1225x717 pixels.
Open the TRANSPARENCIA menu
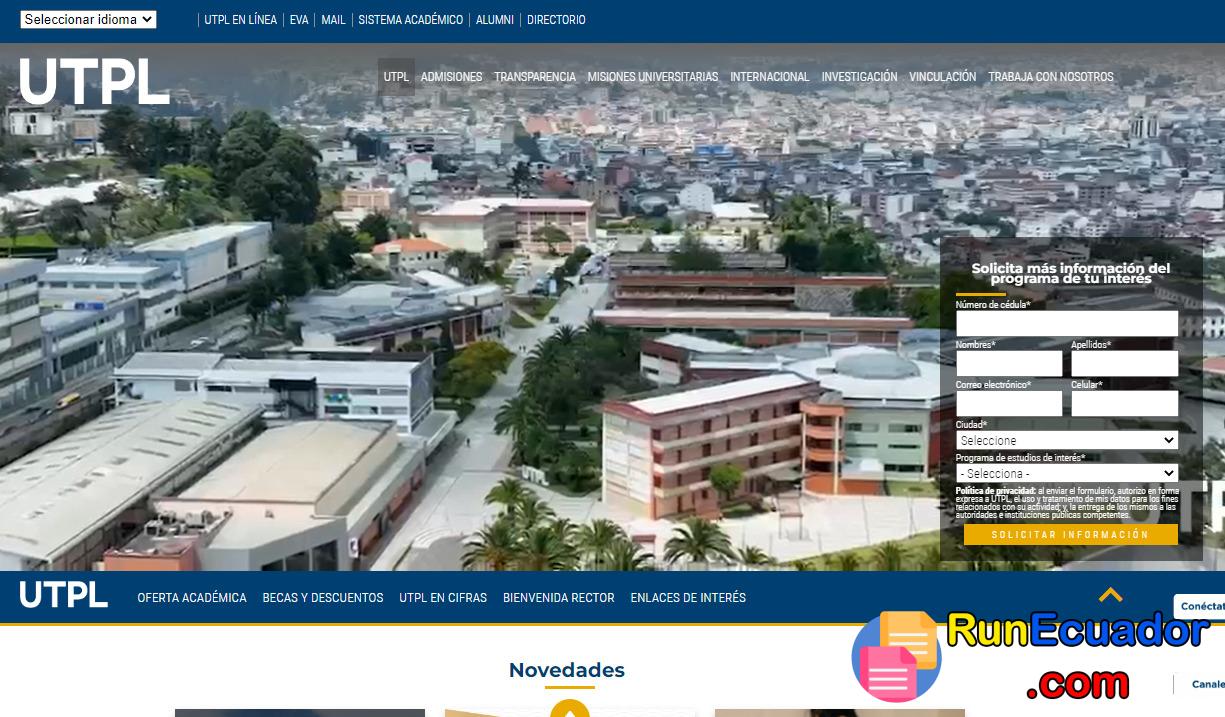535,76
